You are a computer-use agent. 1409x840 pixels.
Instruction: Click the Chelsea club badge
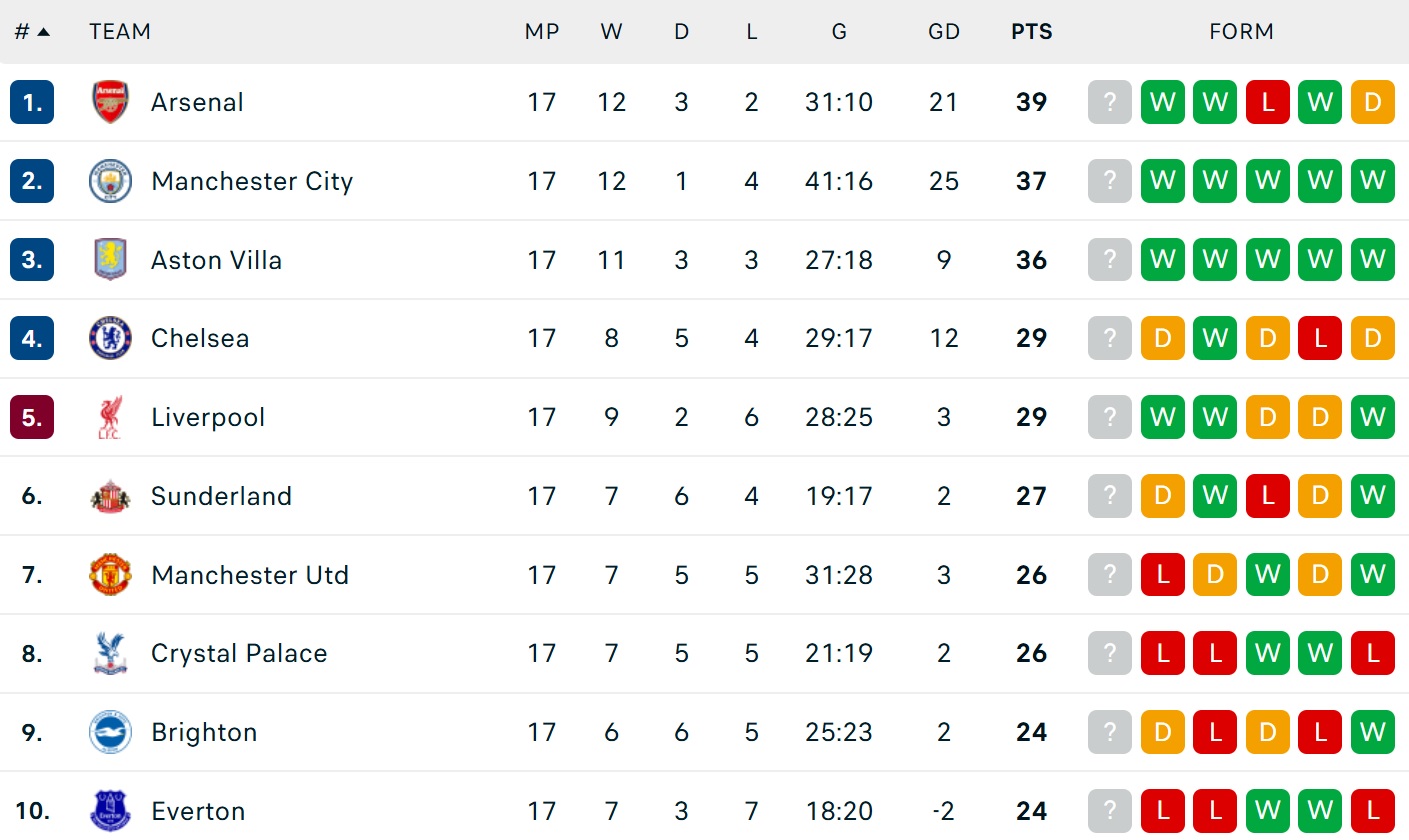point(110,338)
